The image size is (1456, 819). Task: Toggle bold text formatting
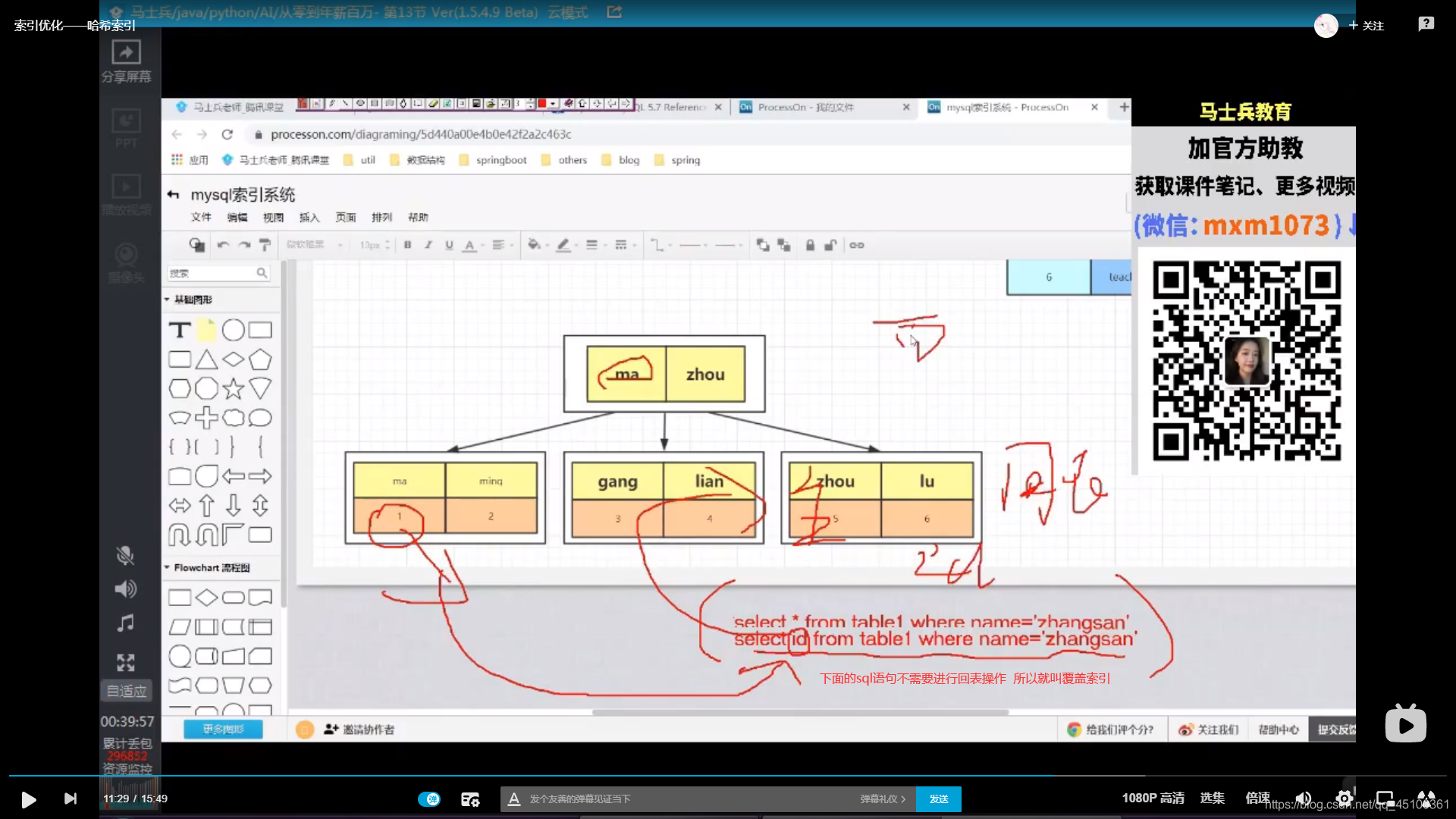point(407,245)
